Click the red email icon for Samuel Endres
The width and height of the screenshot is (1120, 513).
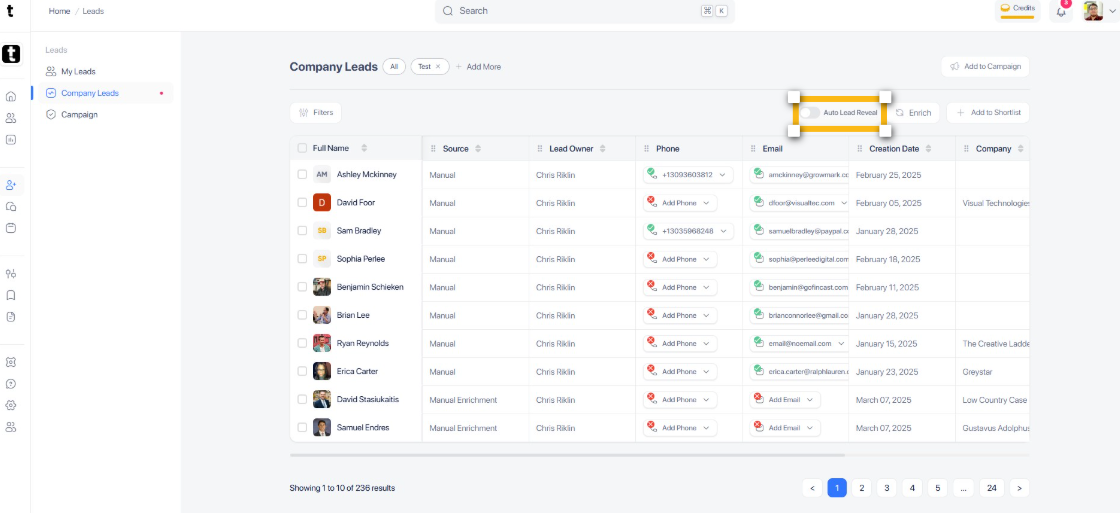point(758,427)
